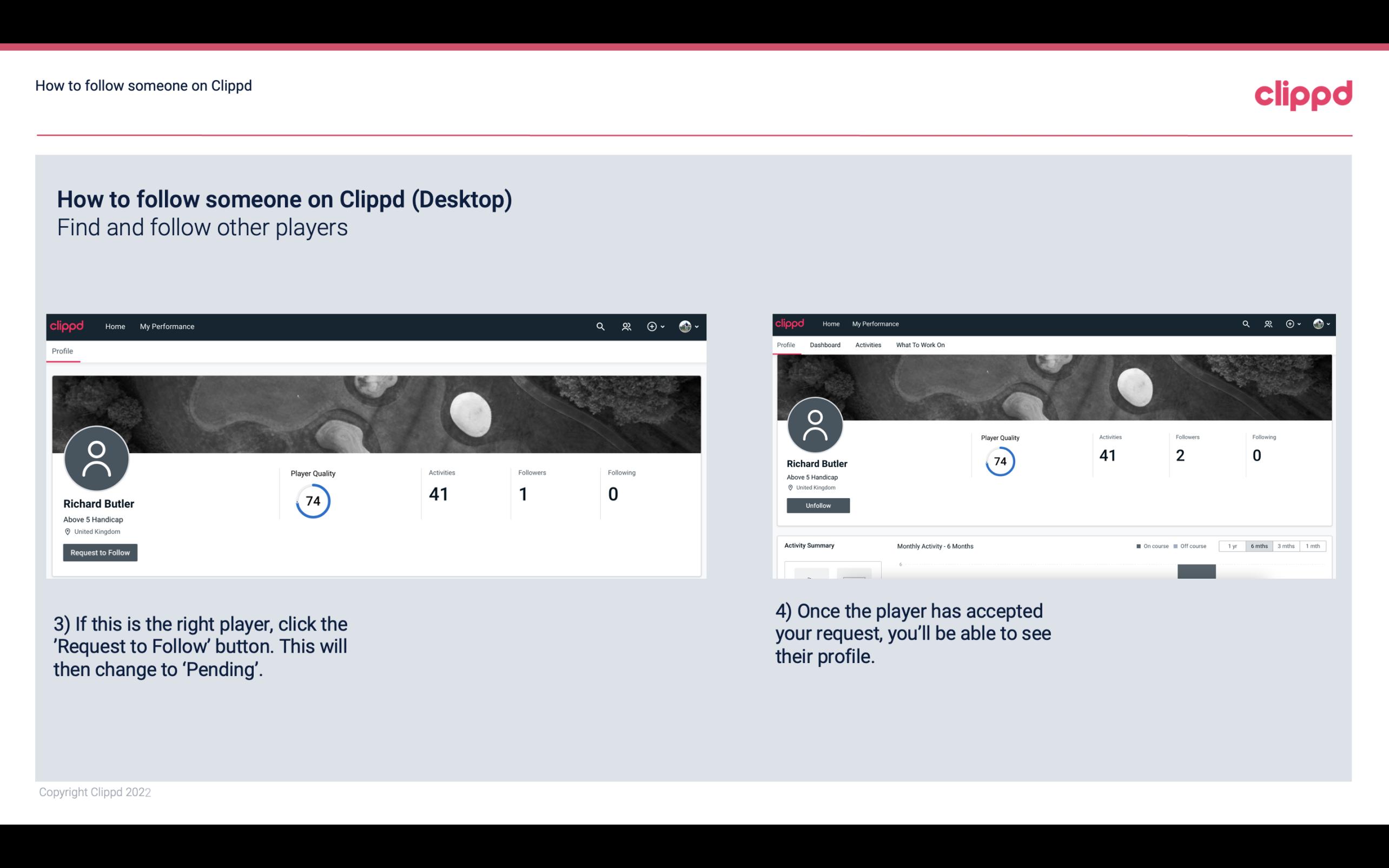Expand the My Performance dropdown menu
The image size is (1389, 868).
(167, 326)
